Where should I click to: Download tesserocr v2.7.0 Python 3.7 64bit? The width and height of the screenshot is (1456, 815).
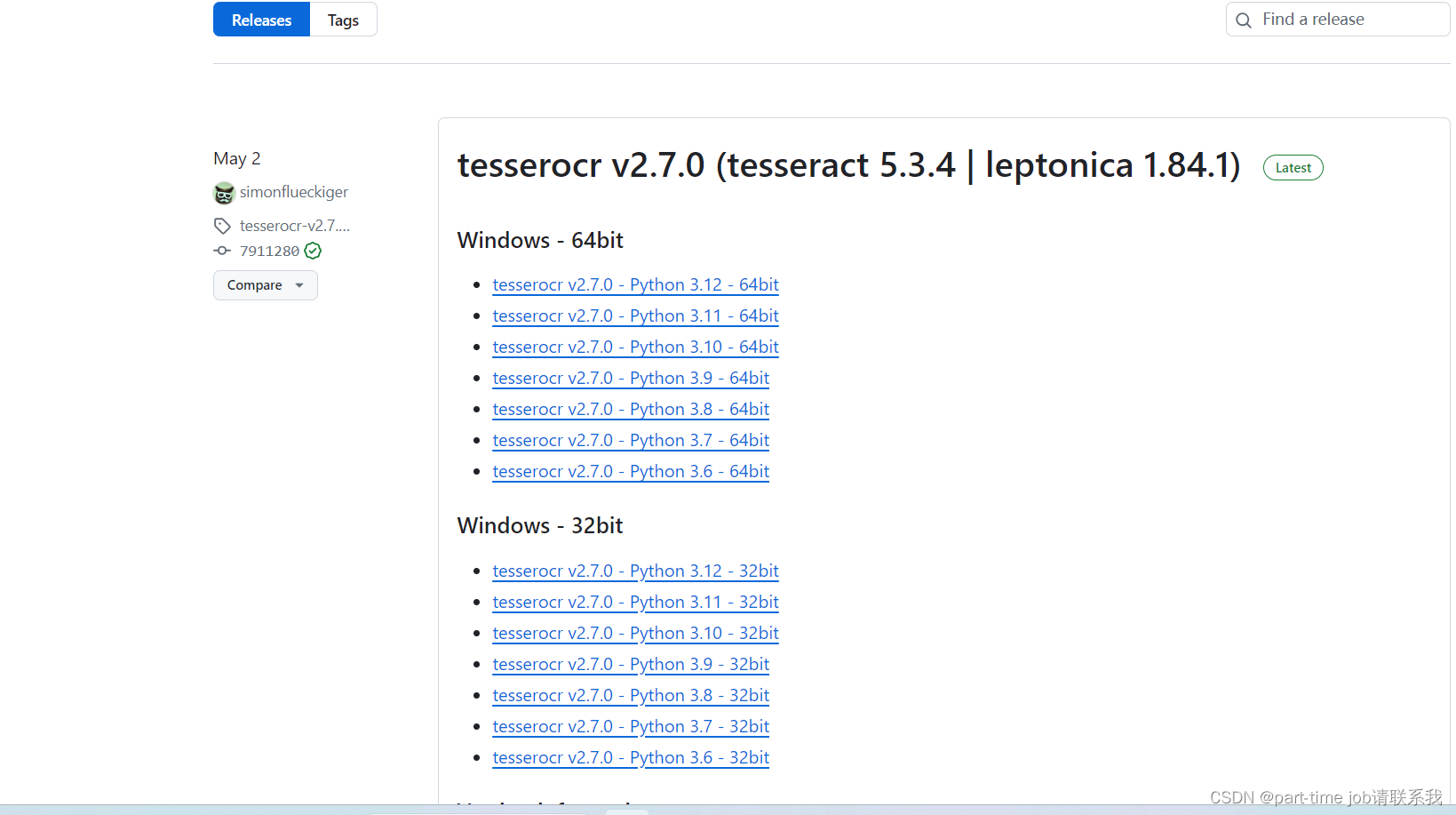click(631, 440)
